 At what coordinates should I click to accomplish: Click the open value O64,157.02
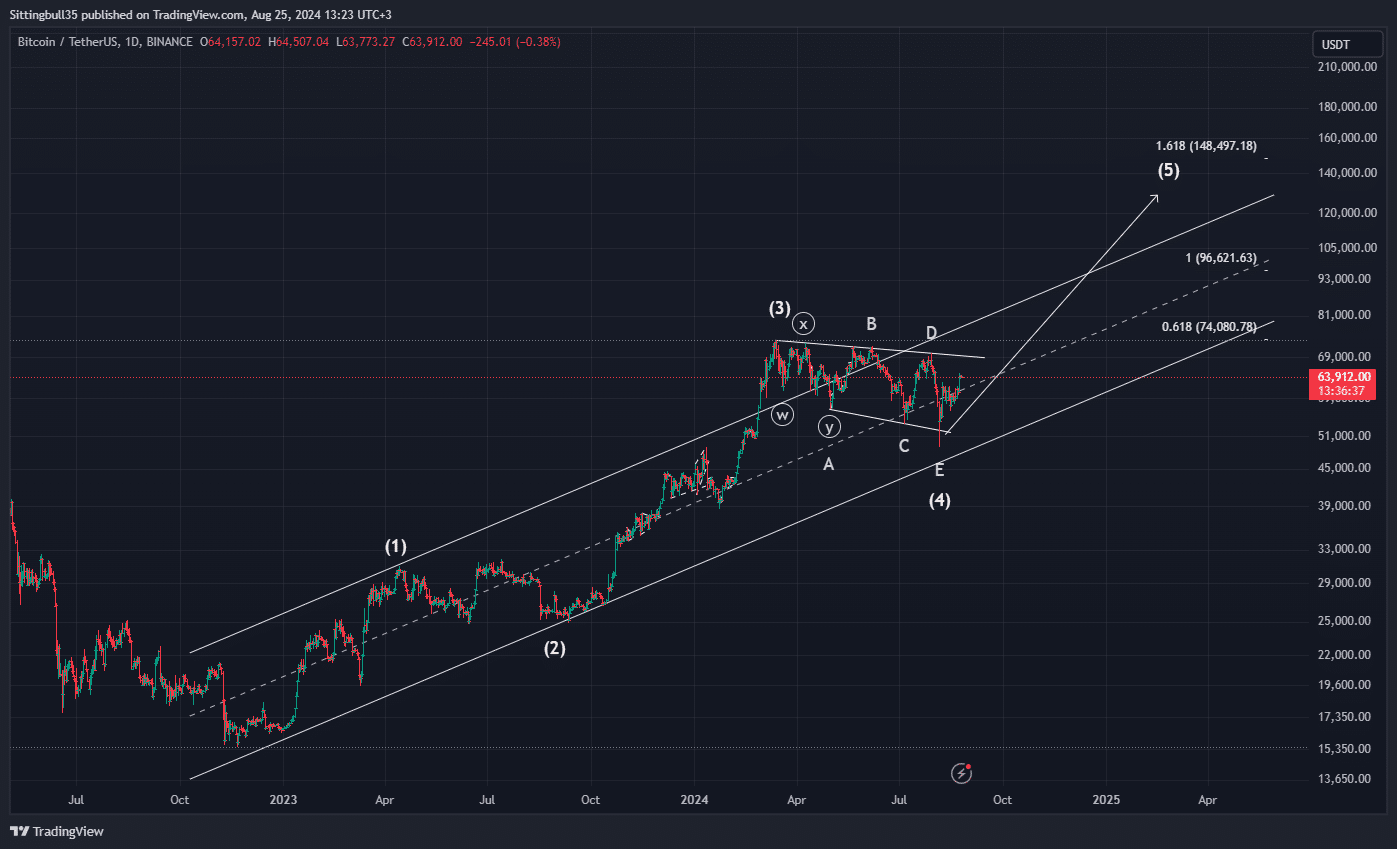[x=230, y=42]
